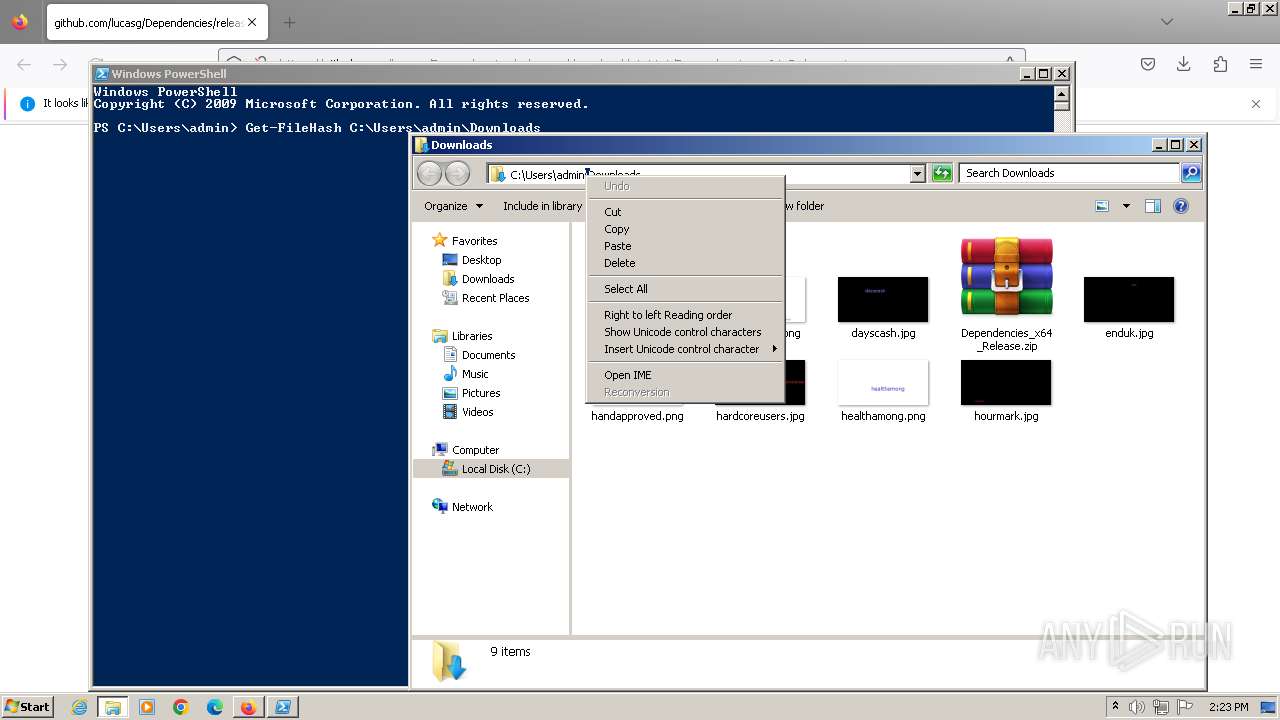1280x720 pixels.
Task: Launch Chrome from the taskbar
Action: pyautogui.click(x=181, y=707)
